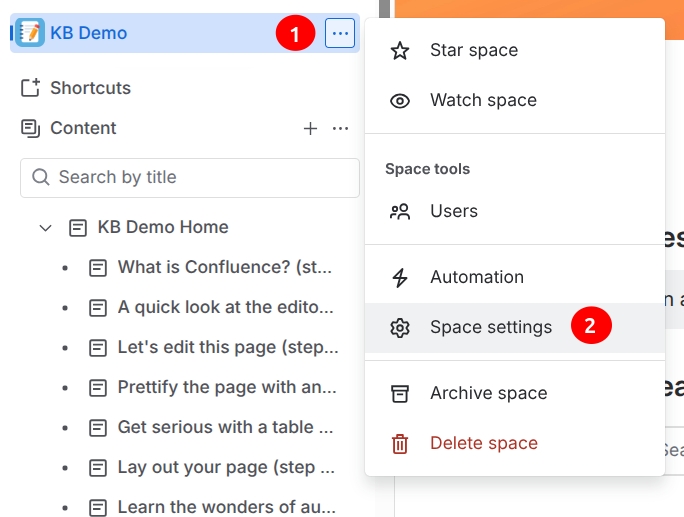This screenshot has width=684, height=517.
Task: Collapse the KB Demo Home tree
Action: (45, 228)
